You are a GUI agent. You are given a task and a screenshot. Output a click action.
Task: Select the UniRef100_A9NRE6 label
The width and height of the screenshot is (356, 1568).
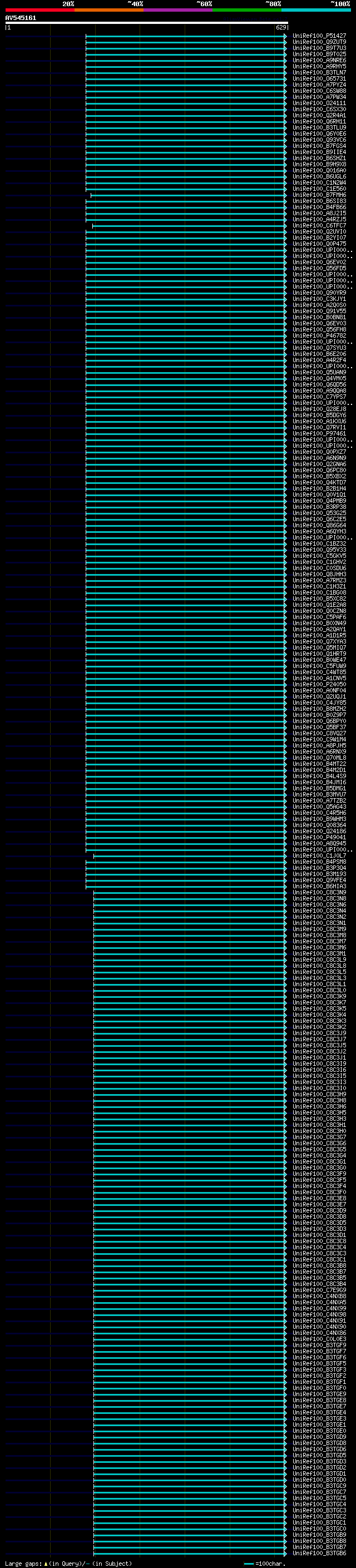point(319,60)
